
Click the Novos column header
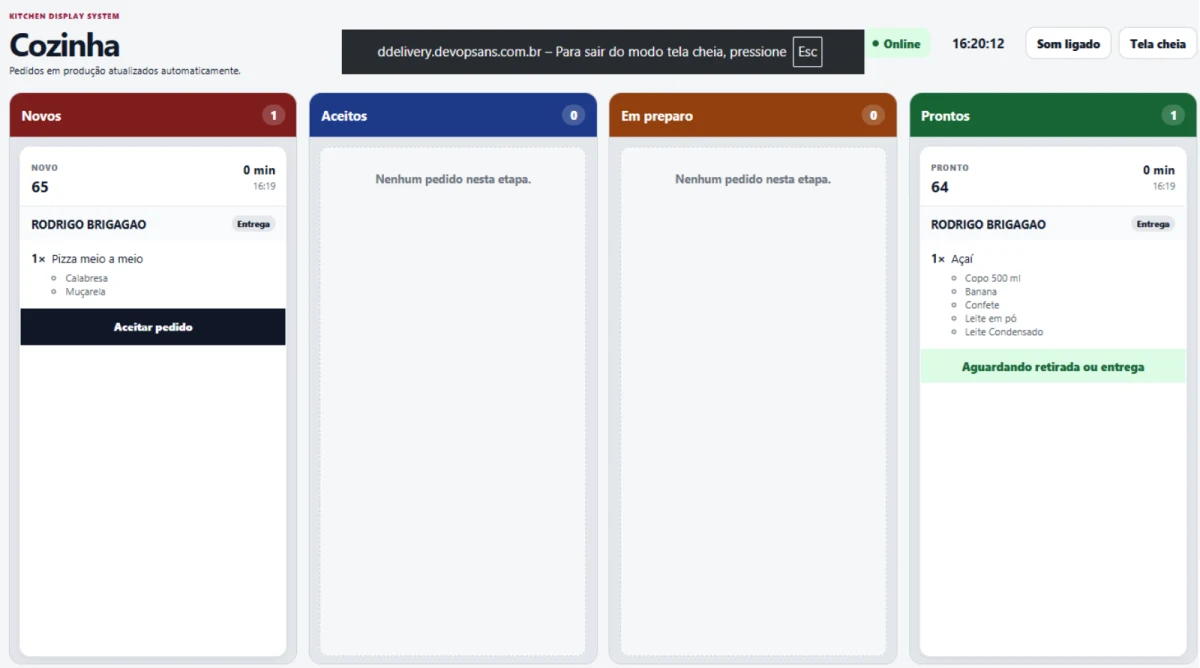(x=153, y=116)
